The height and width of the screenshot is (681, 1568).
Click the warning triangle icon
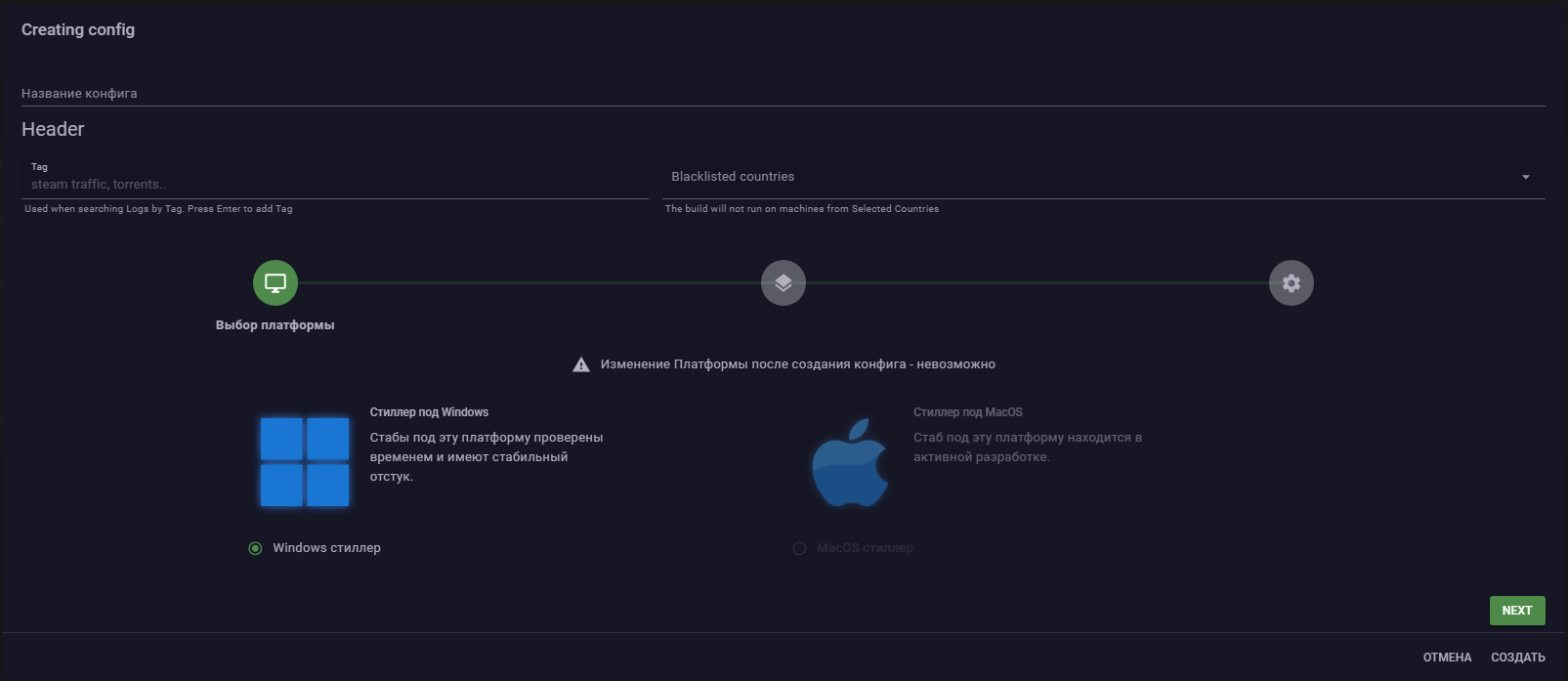point(581,364)
